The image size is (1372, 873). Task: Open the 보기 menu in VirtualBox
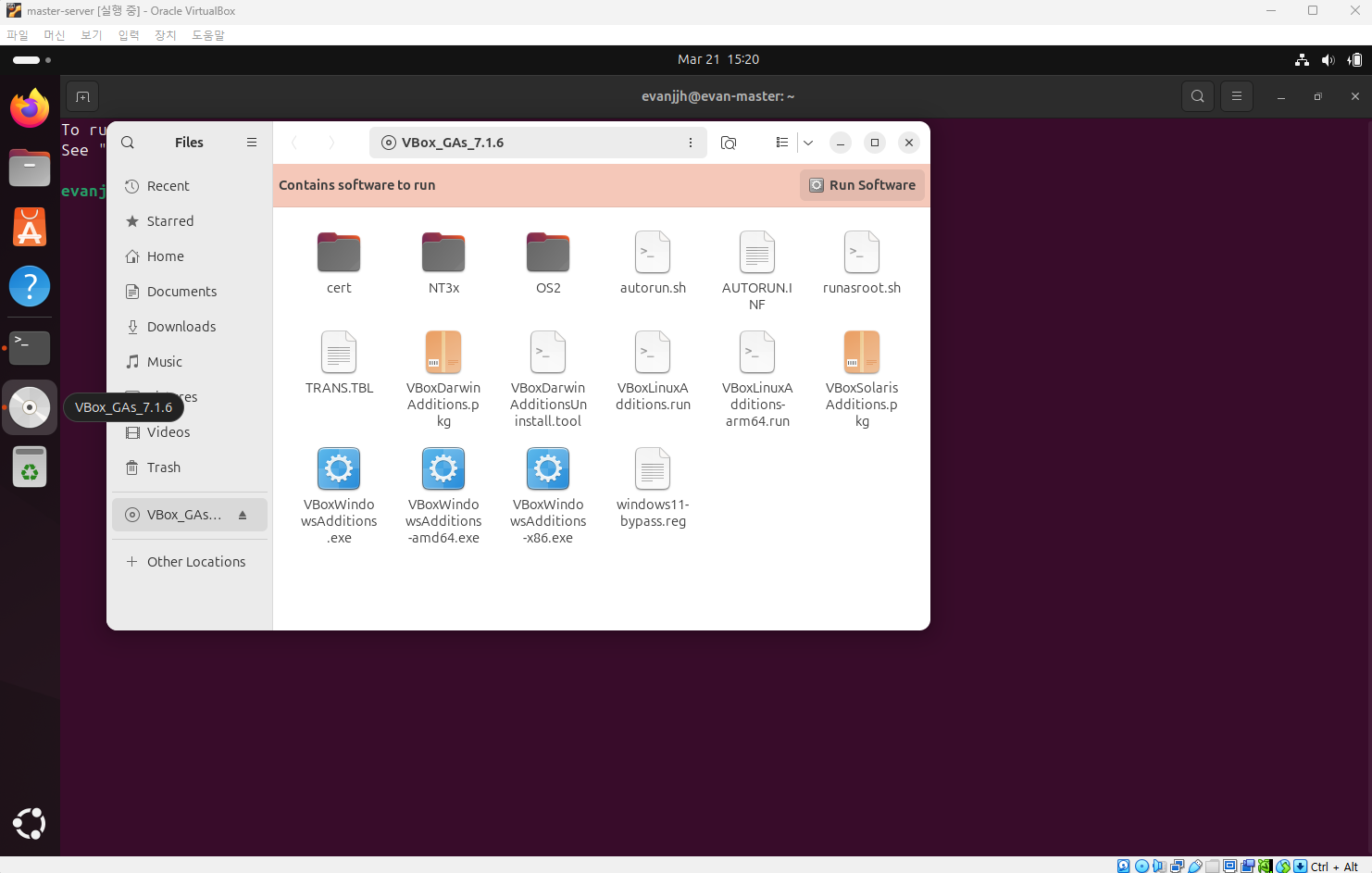coord(92,35)
